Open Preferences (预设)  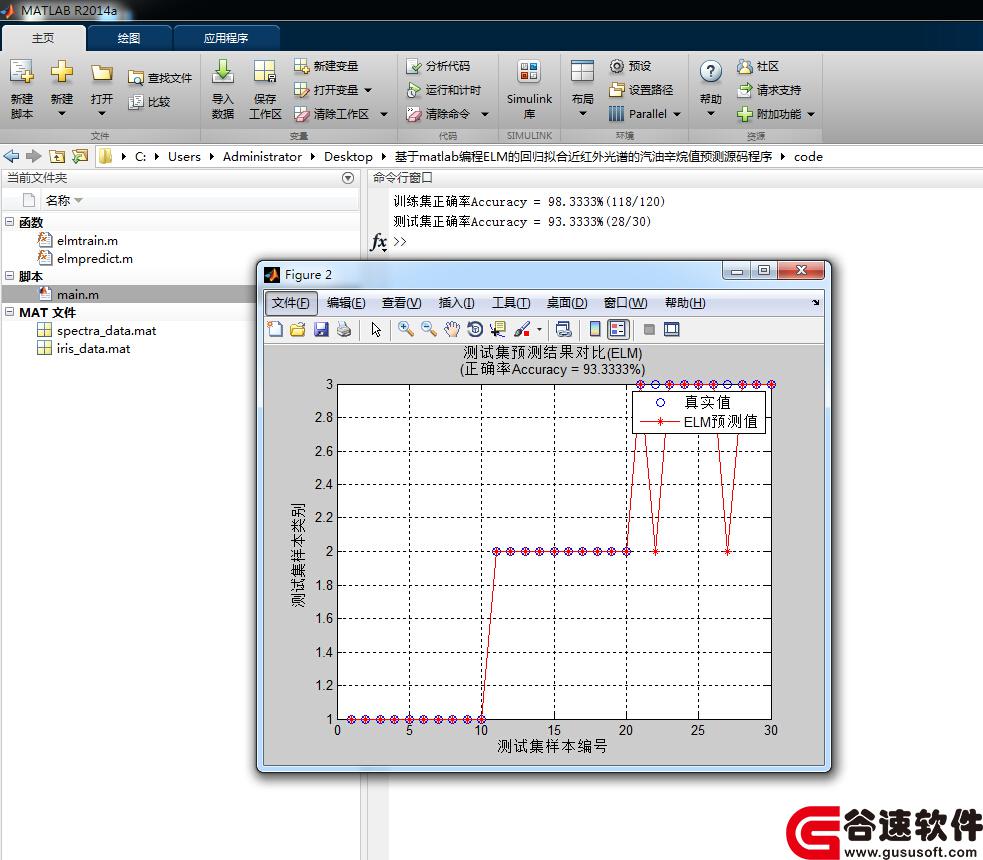630,66
